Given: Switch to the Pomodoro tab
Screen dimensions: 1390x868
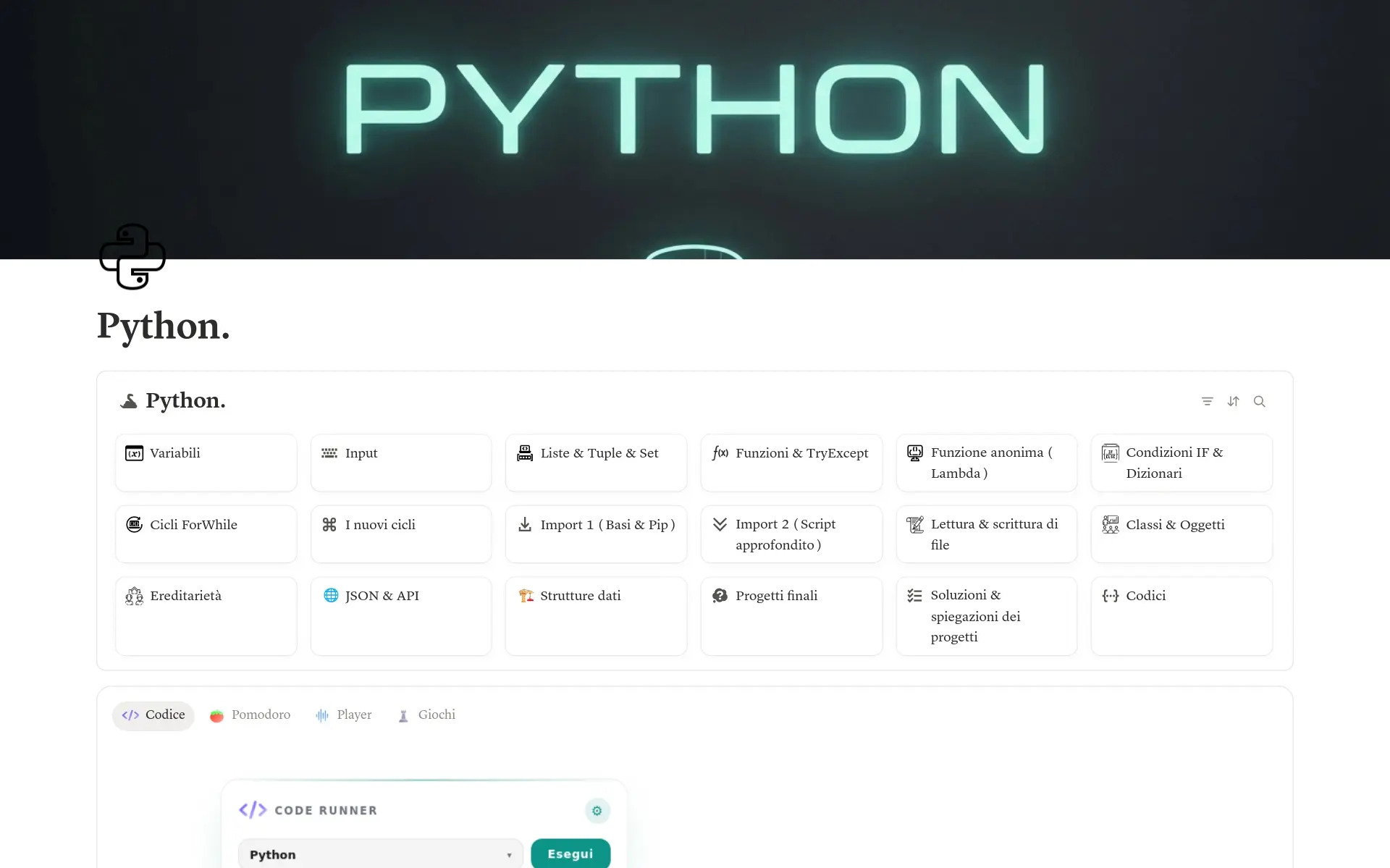Looking at the screenshot, I should pyautogui.click(x=250, y=715).
